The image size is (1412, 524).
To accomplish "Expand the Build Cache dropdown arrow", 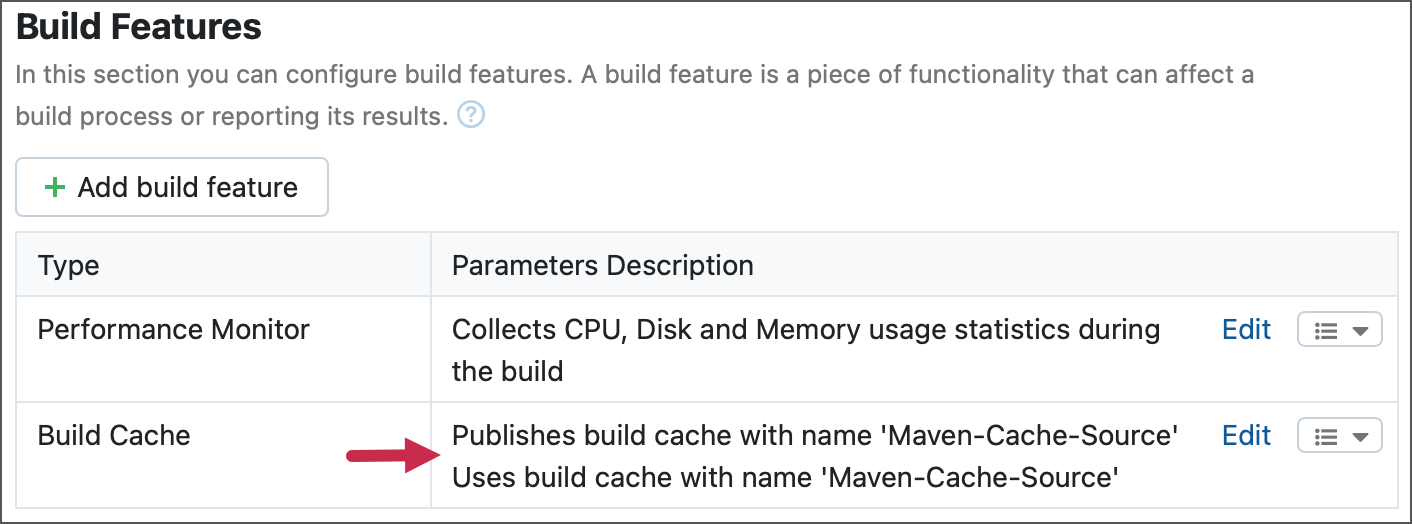I will point(1360,436).
